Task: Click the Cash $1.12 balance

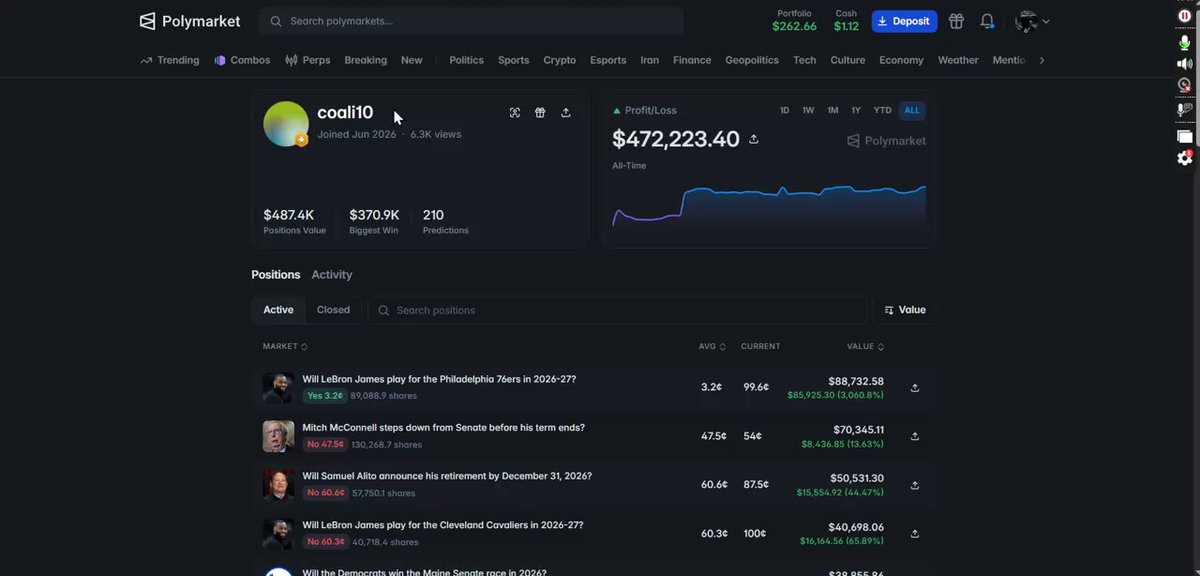Action: [x=846, y=21]
